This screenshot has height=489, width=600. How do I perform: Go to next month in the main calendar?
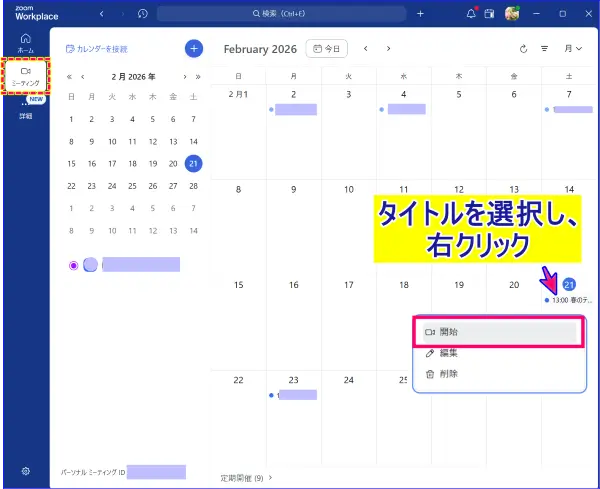(x=388, y=49)
